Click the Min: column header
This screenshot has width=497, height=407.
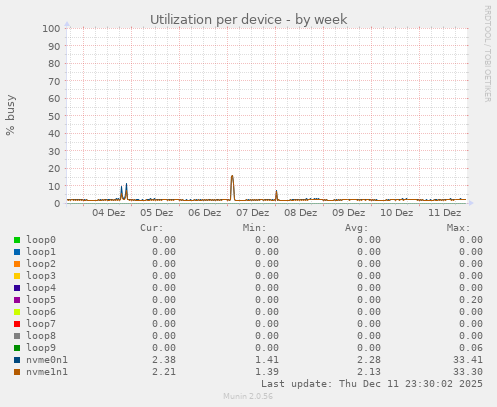[255, 228]
